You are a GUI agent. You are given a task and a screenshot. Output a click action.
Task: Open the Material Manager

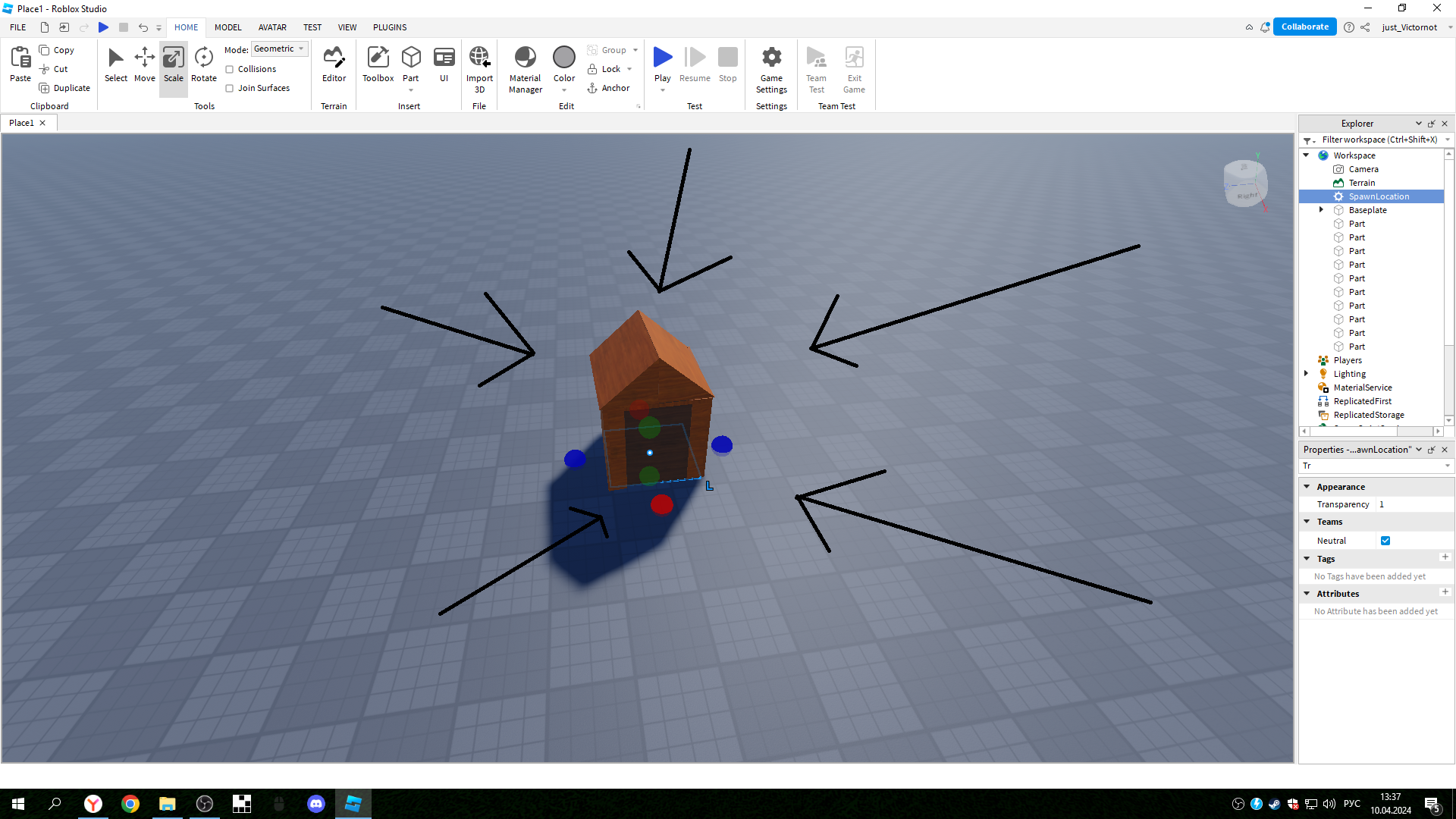click(x=525, y=68)
